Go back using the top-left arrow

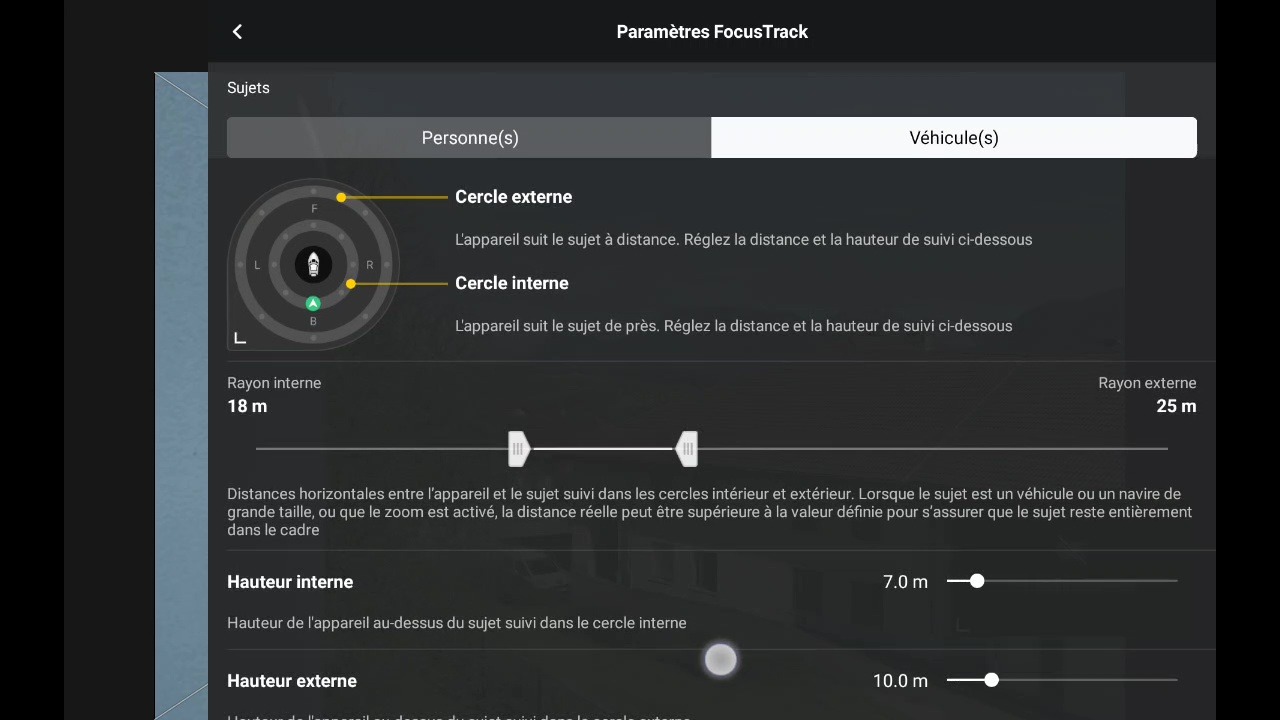coord(237,32)
